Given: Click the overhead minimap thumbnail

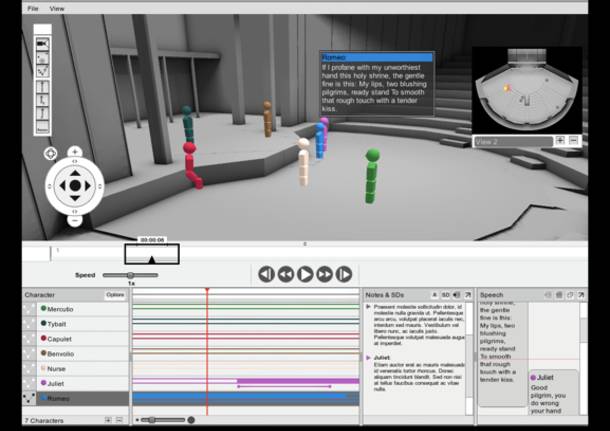Looking at the screenshot, I should (x=525, y=92).
